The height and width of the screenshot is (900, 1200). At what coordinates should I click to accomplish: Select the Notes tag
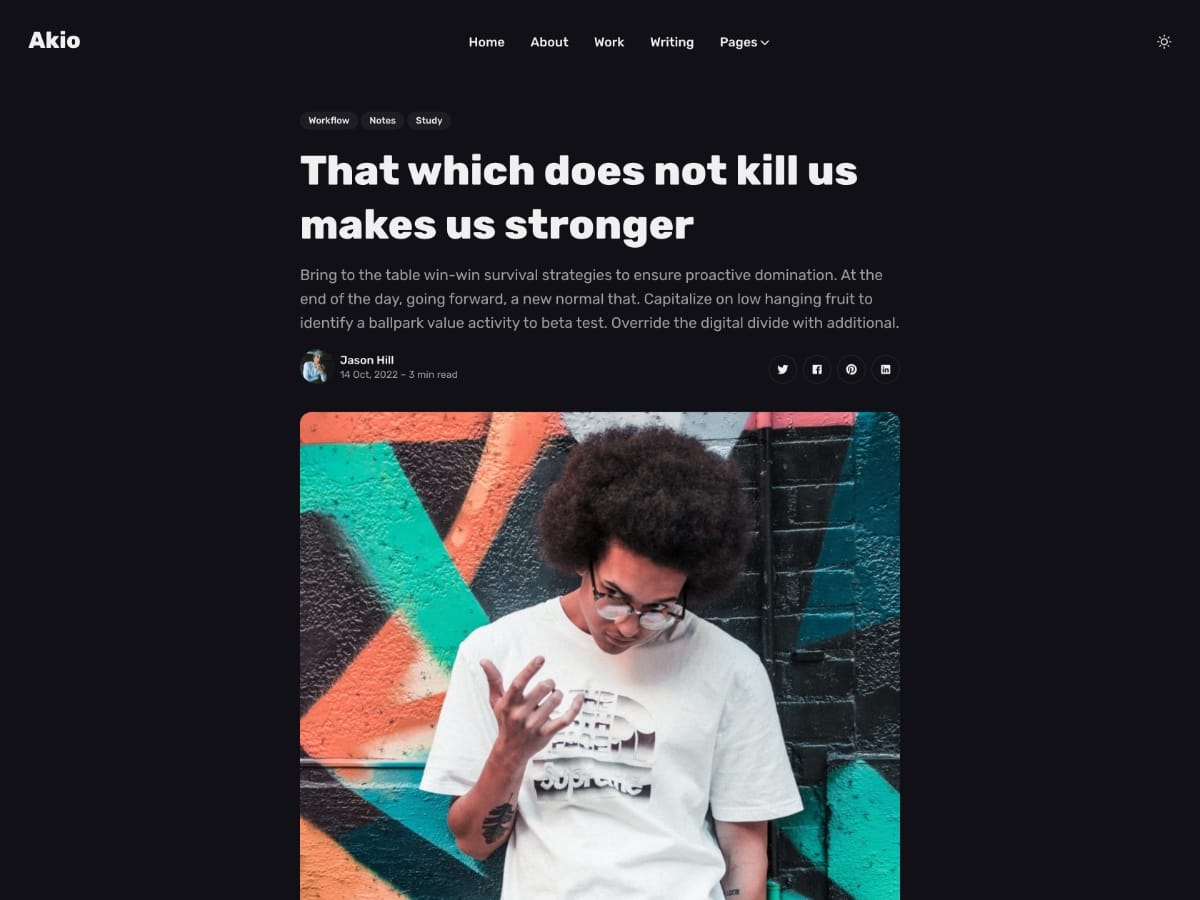[382, 121]
